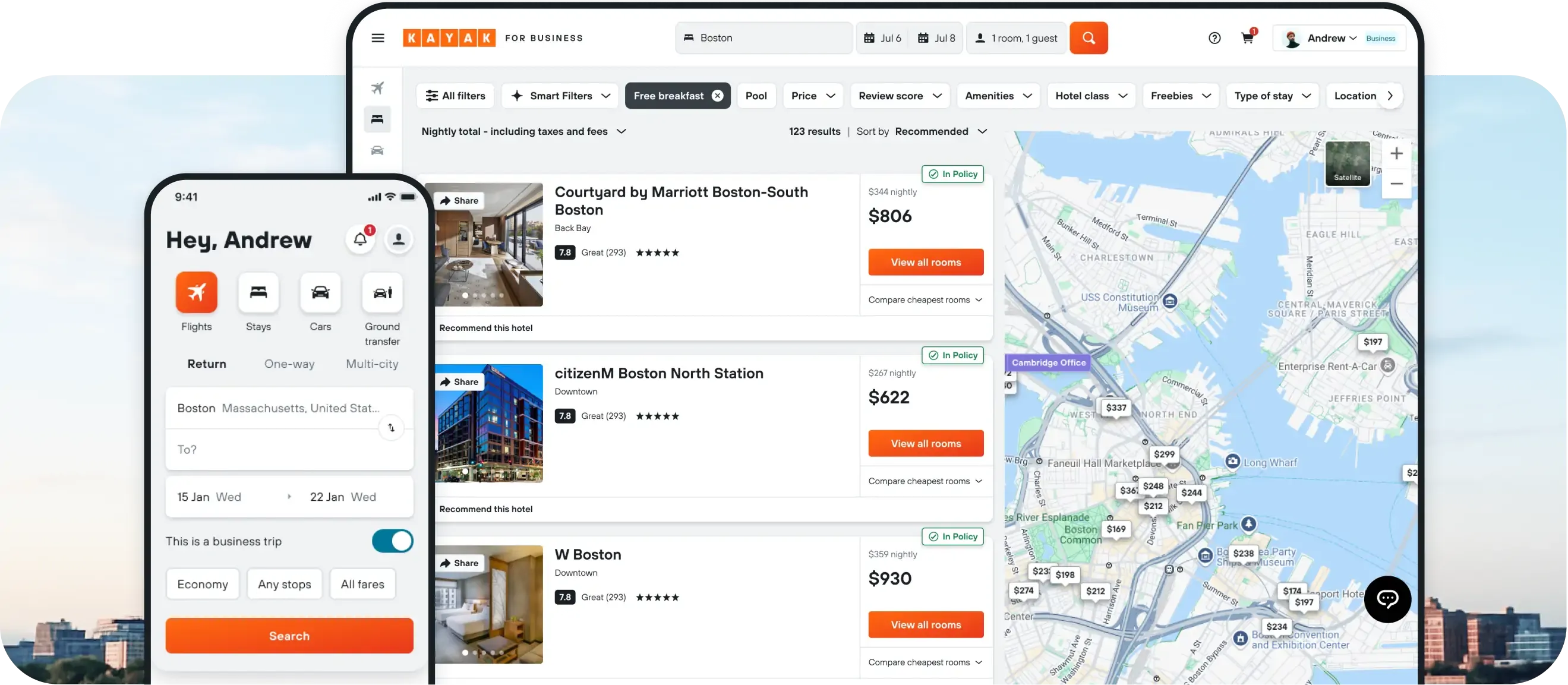Open the Review score dropdown
This screenshot has width=1568, height=685.
point(900,96)
